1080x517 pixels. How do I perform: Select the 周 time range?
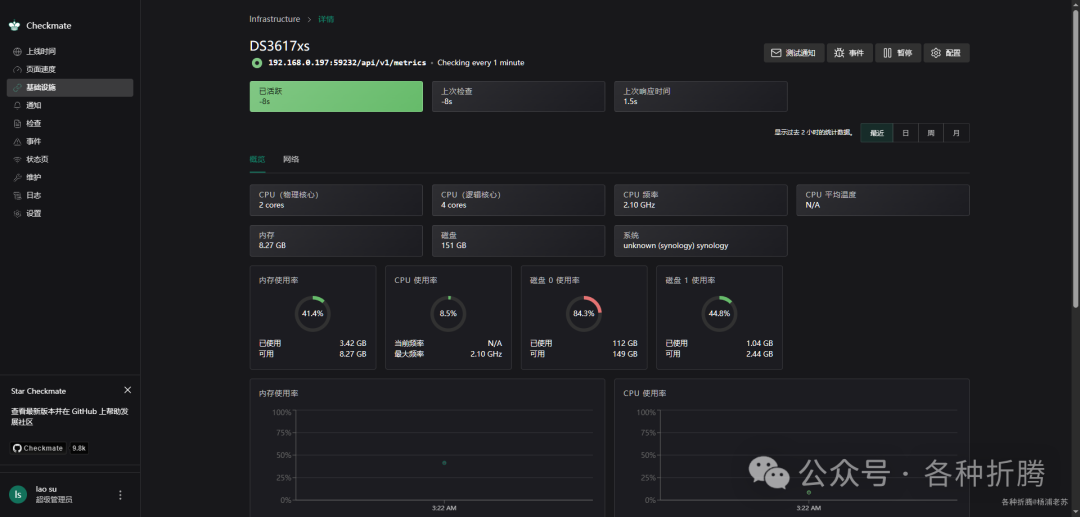[x=931, y=133]
